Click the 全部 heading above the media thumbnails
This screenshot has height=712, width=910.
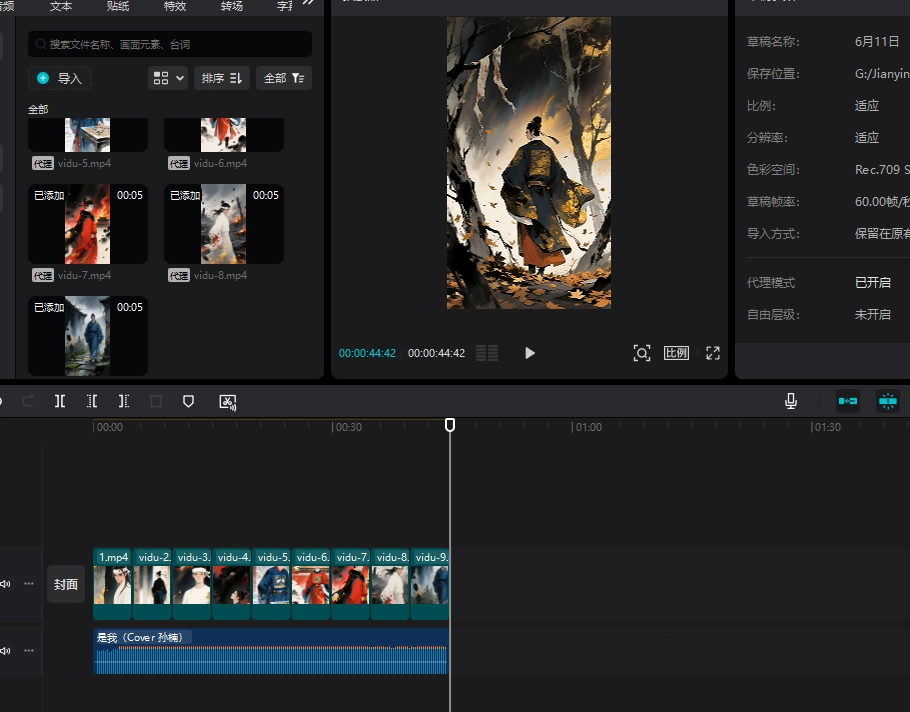pyautogui.click(x=38, y=109)
